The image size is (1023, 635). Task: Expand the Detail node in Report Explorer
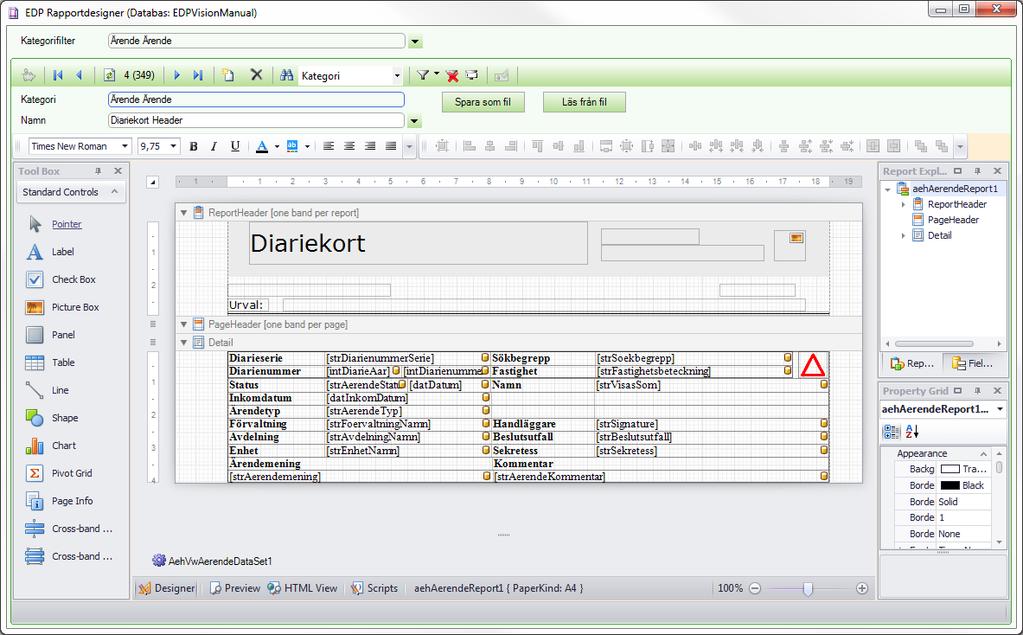(904, 236)
